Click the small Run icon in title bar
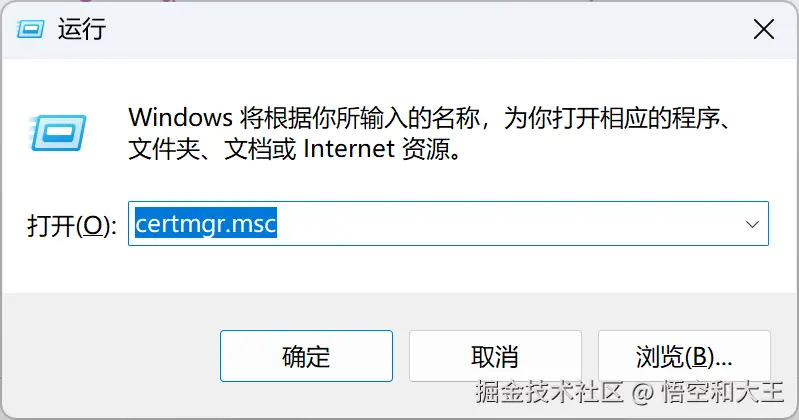 (30, 30)
